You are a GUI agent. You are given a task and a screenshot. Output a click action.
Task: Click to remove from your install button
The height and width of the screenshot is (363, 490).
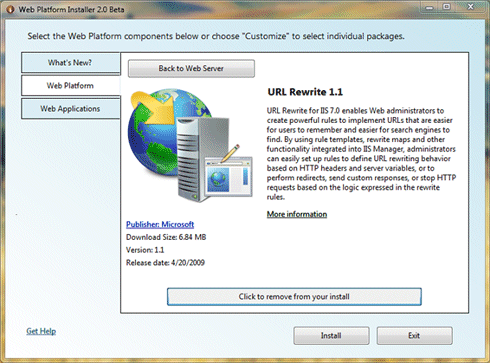pos(294,297)
